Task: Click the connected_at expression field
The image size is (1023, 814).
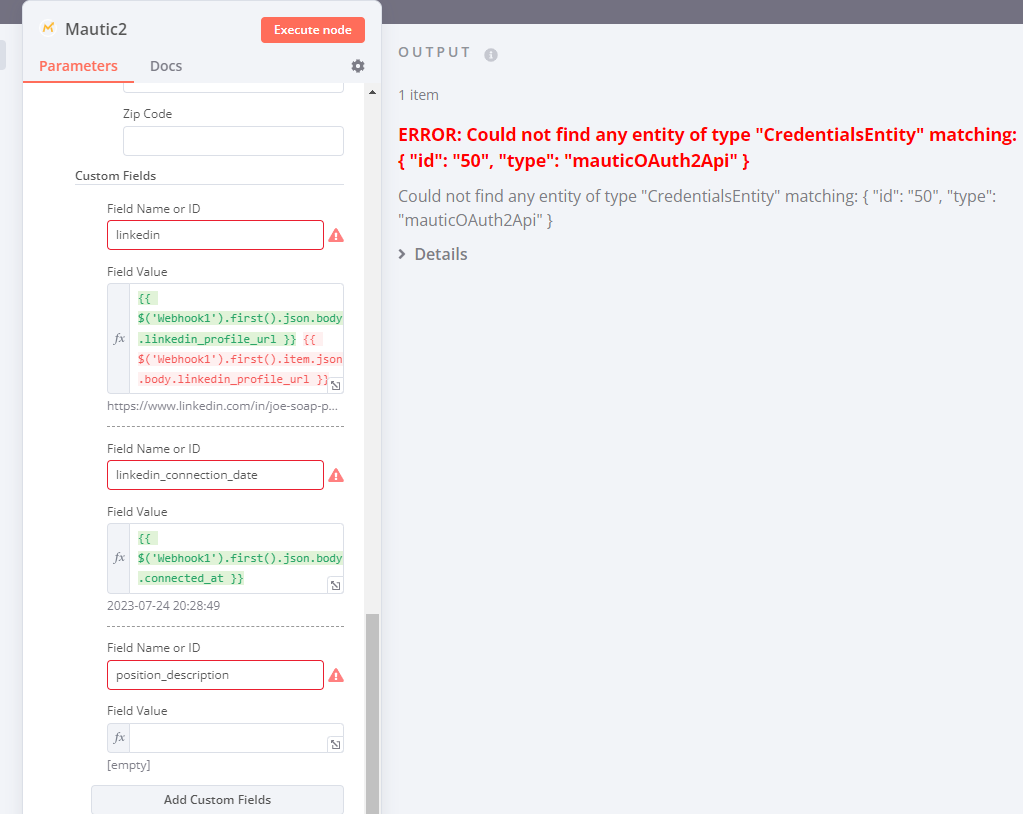Action: (236, 558)
